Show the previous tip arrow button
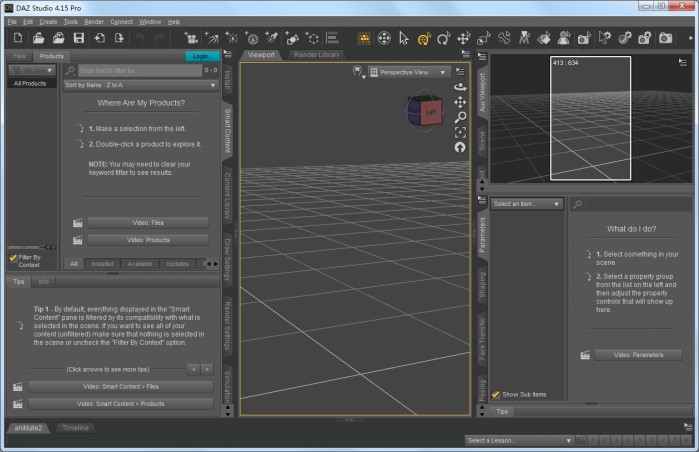The height and width of the screenshot is (452, 699). pos(193,370)
